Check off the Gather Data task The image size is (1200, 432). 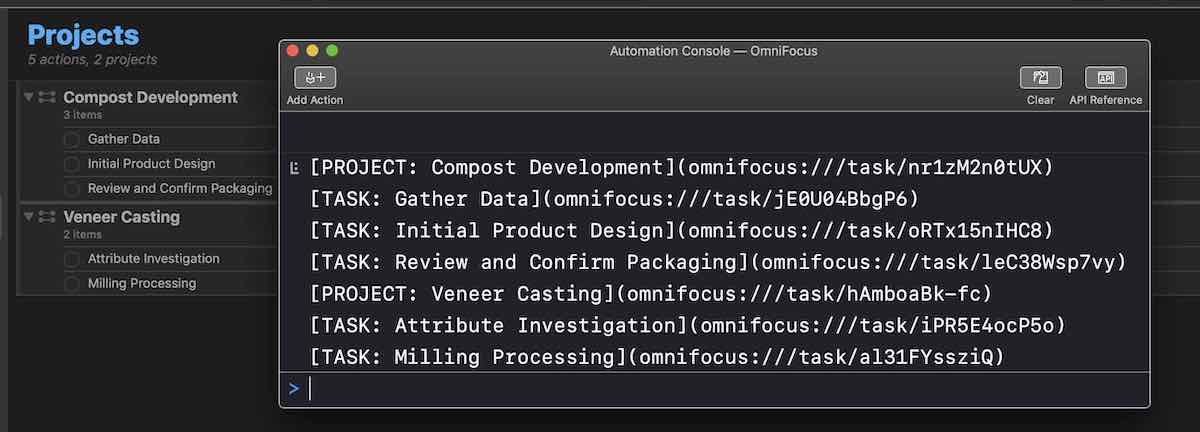(72, 140)
